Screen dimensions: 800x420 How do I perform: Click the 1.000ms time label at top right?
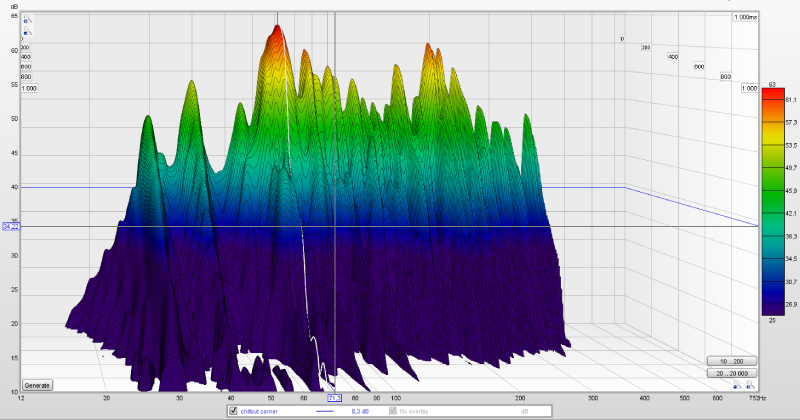745,18
